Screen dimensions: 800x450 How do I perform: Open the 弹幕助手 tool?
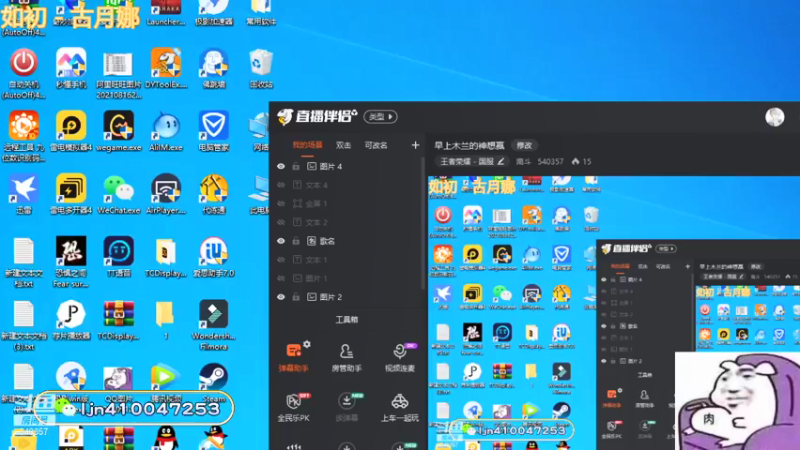coord(293,357)
